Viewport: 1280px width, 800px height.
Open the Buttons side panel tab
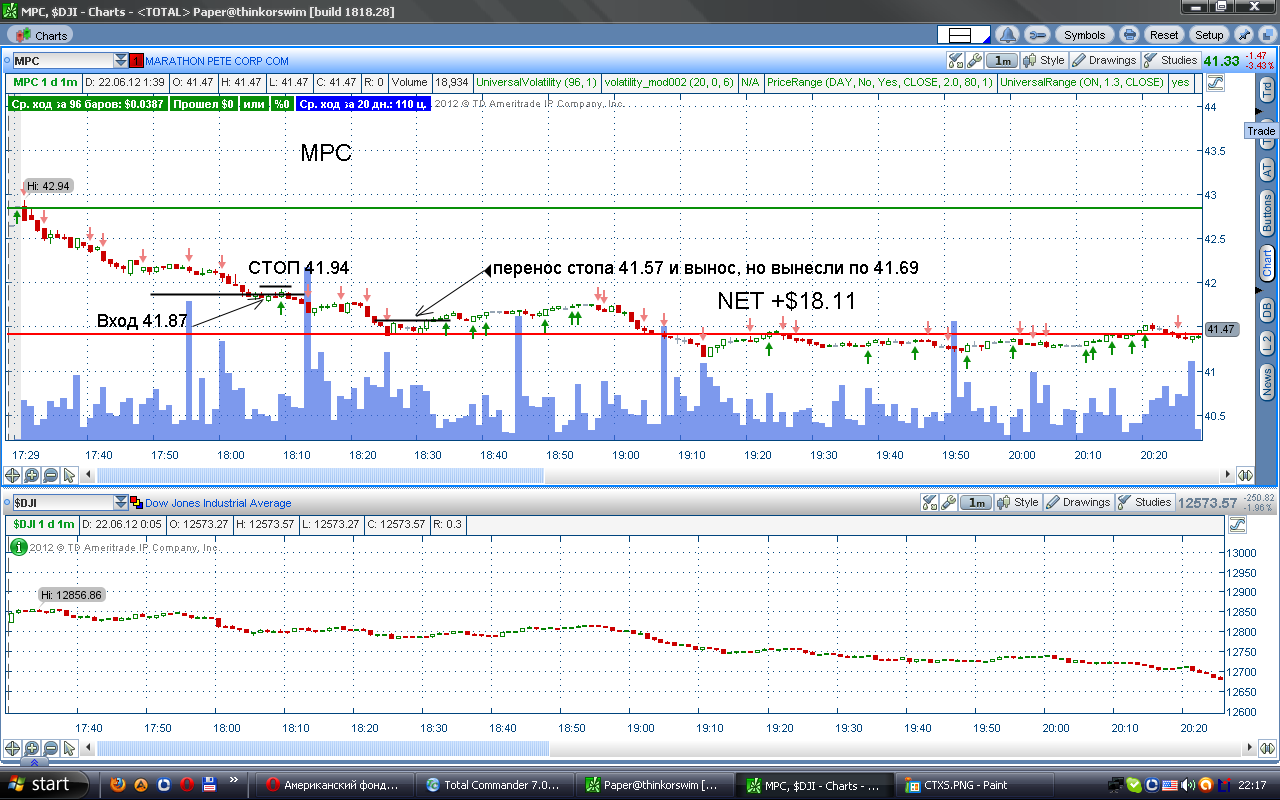pyautogui.click(x=1267, y=213)
